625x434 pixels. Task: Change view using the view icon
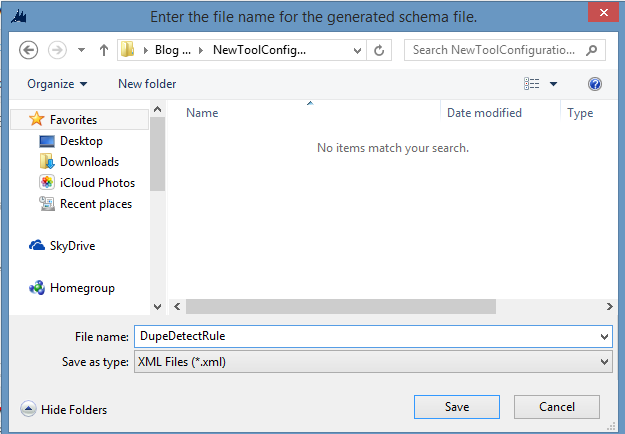(532, 85)
